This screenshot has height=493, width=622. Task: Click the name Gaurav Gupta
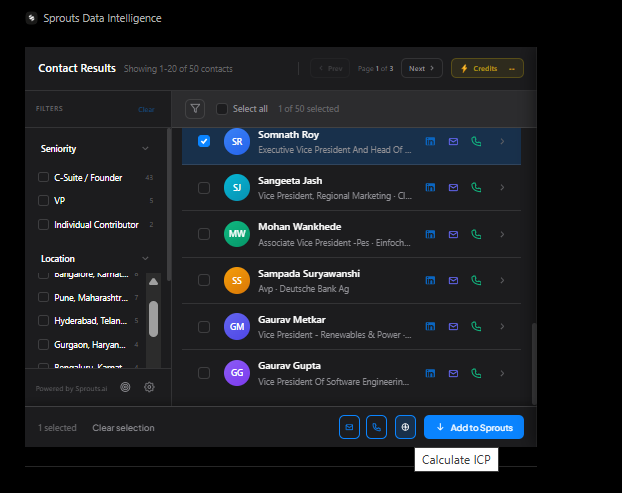290,366
